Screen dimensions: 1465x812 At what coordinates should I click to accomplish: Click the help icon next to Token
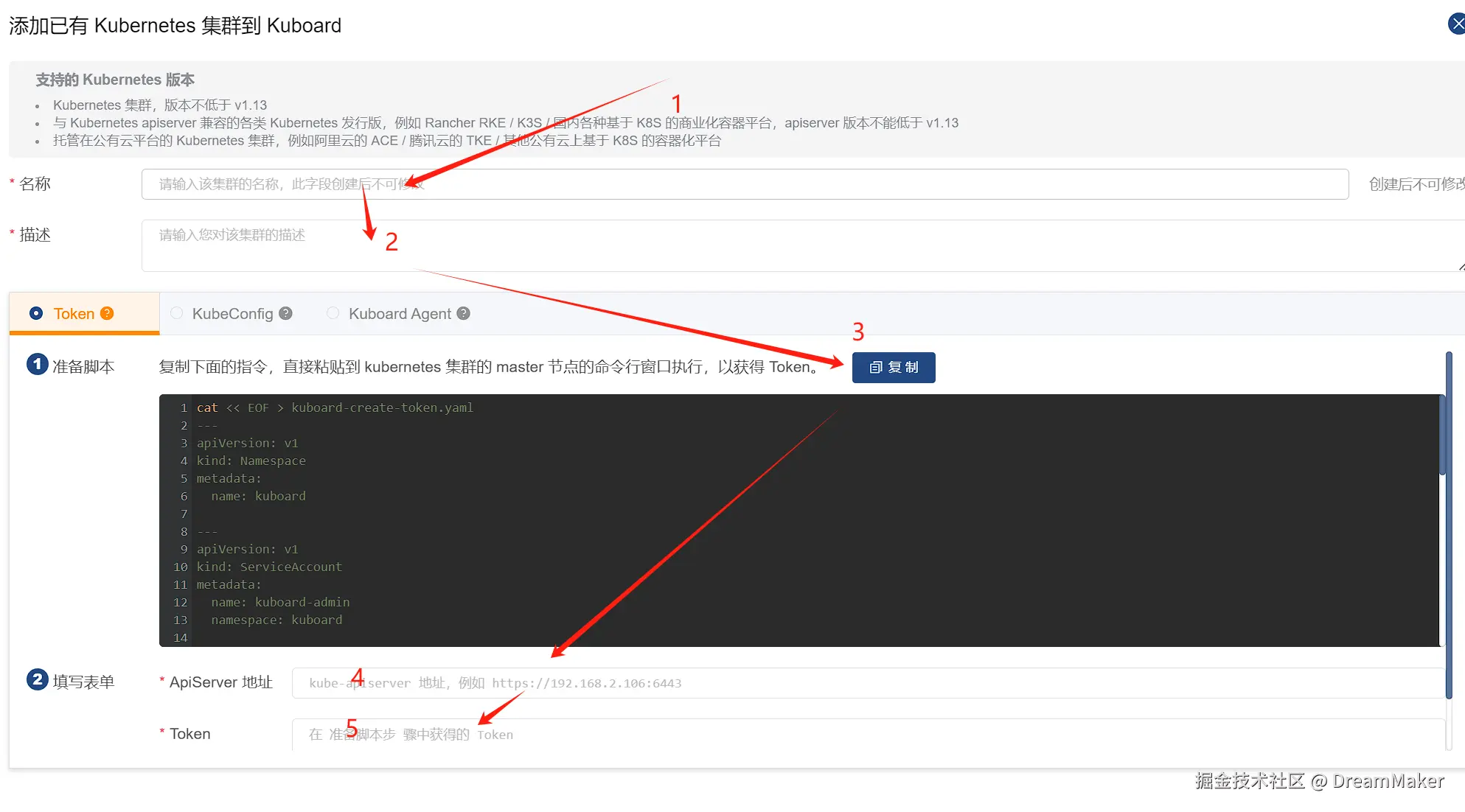[x=107, y=313]
